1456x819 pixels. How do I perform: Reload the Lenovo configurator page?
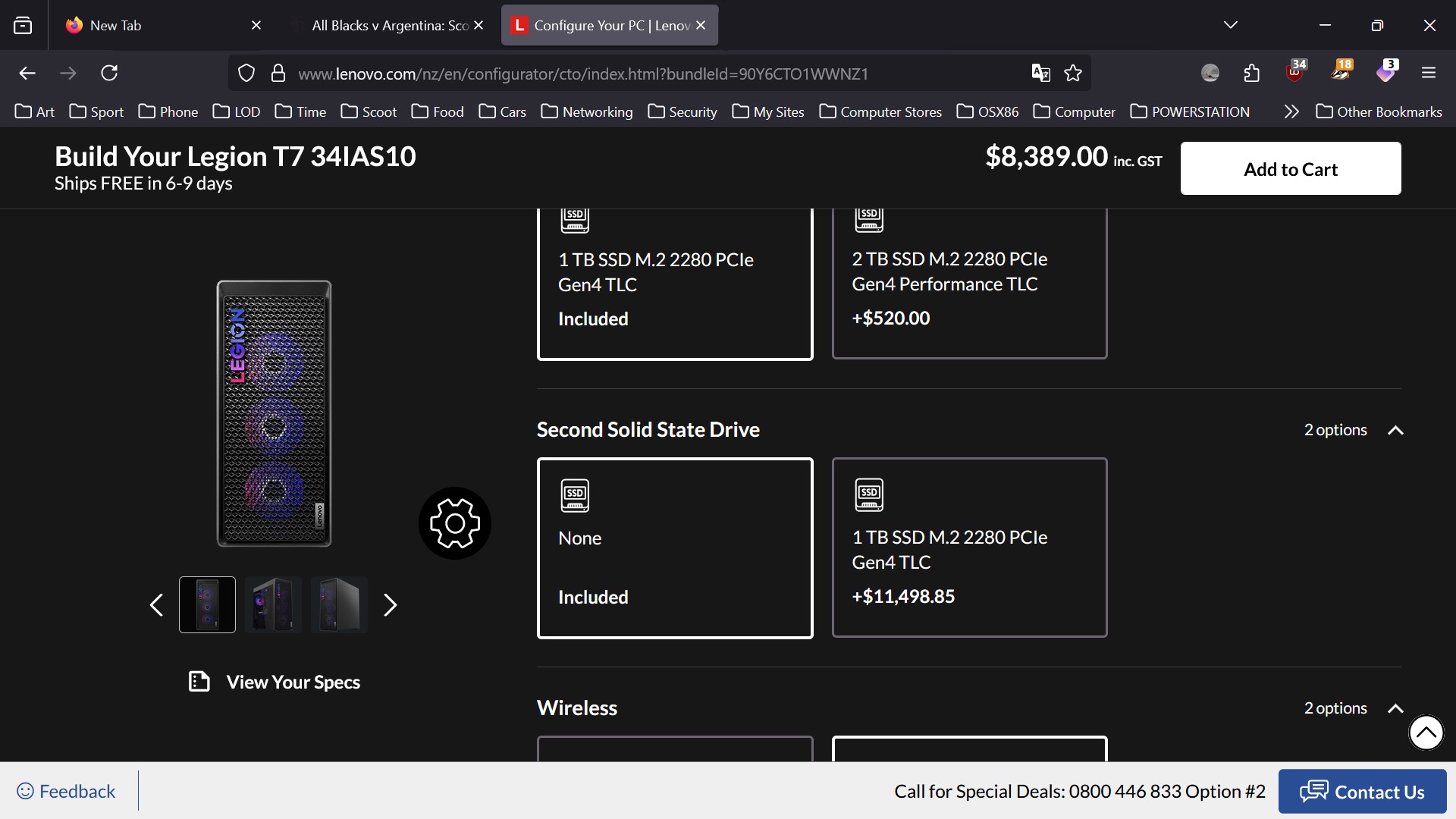109,73
